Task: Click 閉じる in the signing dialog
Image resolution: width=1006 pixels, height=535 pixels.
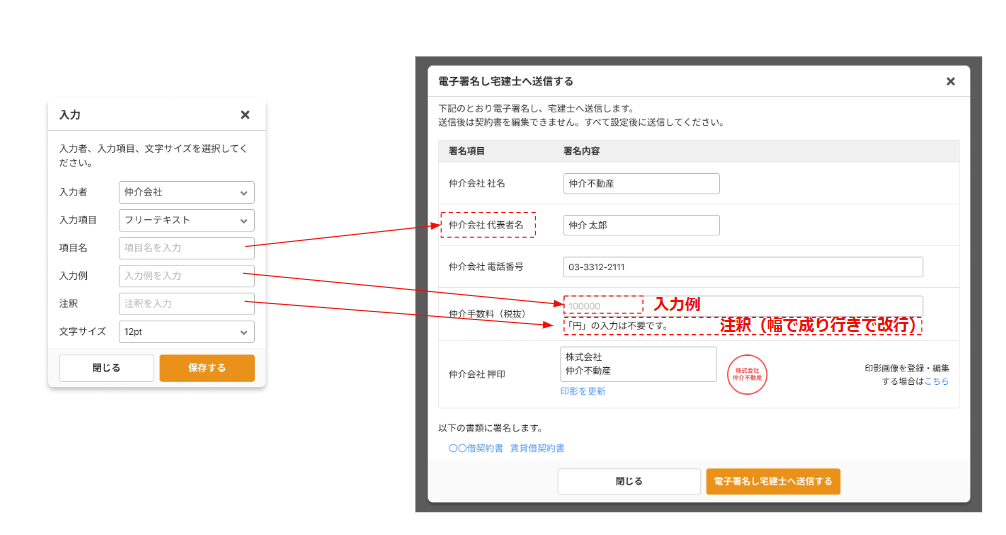Action: [629, 482]
